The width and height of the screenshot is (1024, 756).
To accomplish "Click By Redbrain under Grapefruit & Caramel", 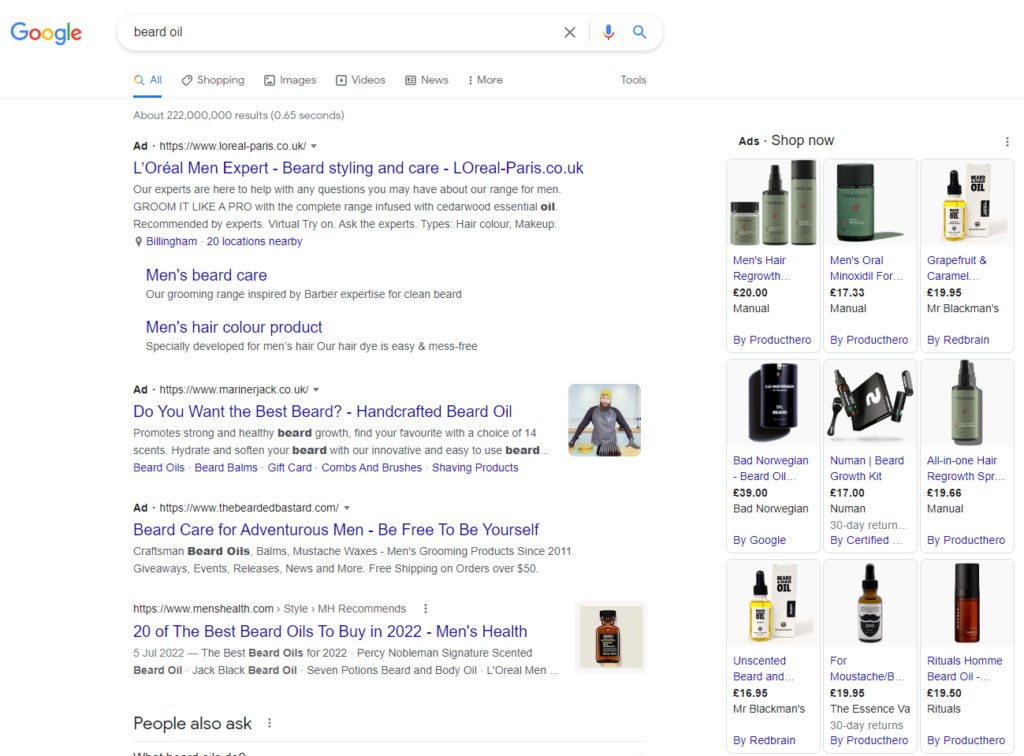I will [x=958, y=340].
